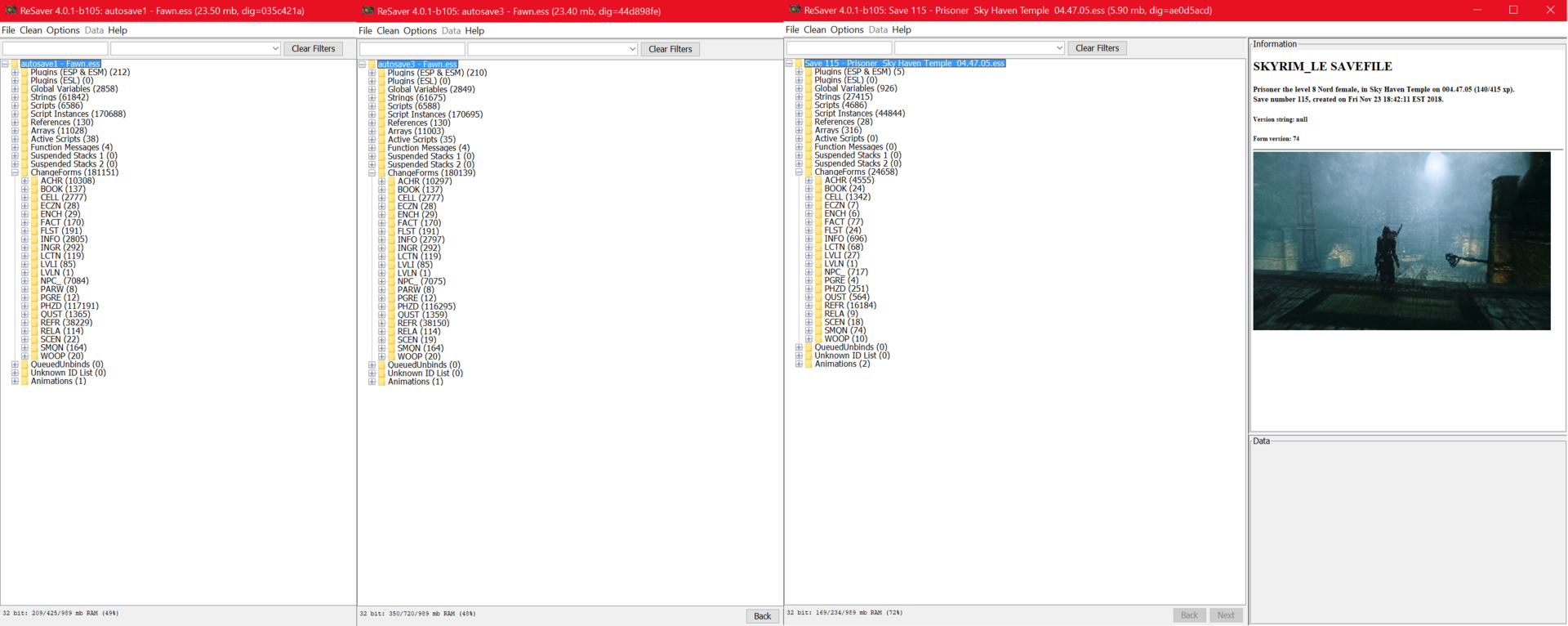Click Next button in Save 115 window
The image size is (1568, 626).
coord(1226,615)
